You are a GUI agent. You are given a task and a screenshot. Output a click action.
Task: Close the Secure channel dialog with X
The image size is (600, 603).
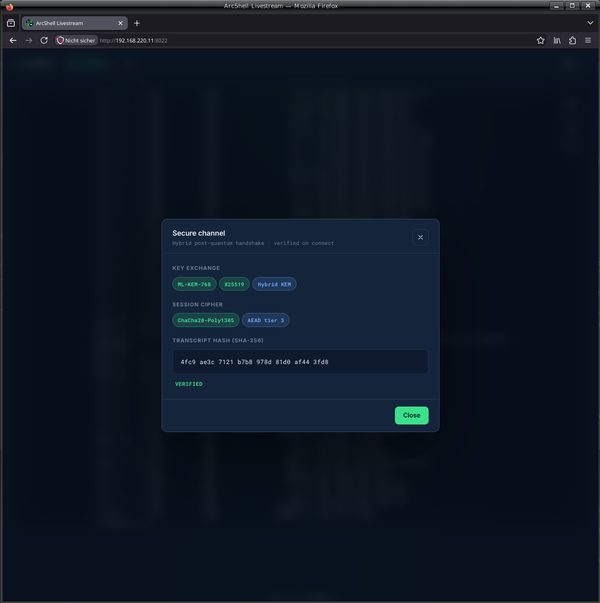tap(420, 237)
